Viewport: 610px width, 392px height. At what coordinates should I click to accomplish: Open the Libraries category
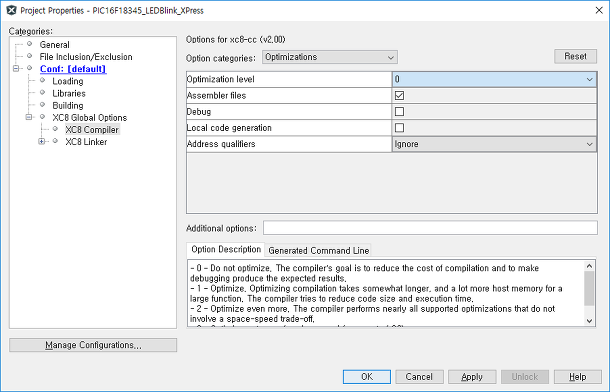click(x=69, y=93)
